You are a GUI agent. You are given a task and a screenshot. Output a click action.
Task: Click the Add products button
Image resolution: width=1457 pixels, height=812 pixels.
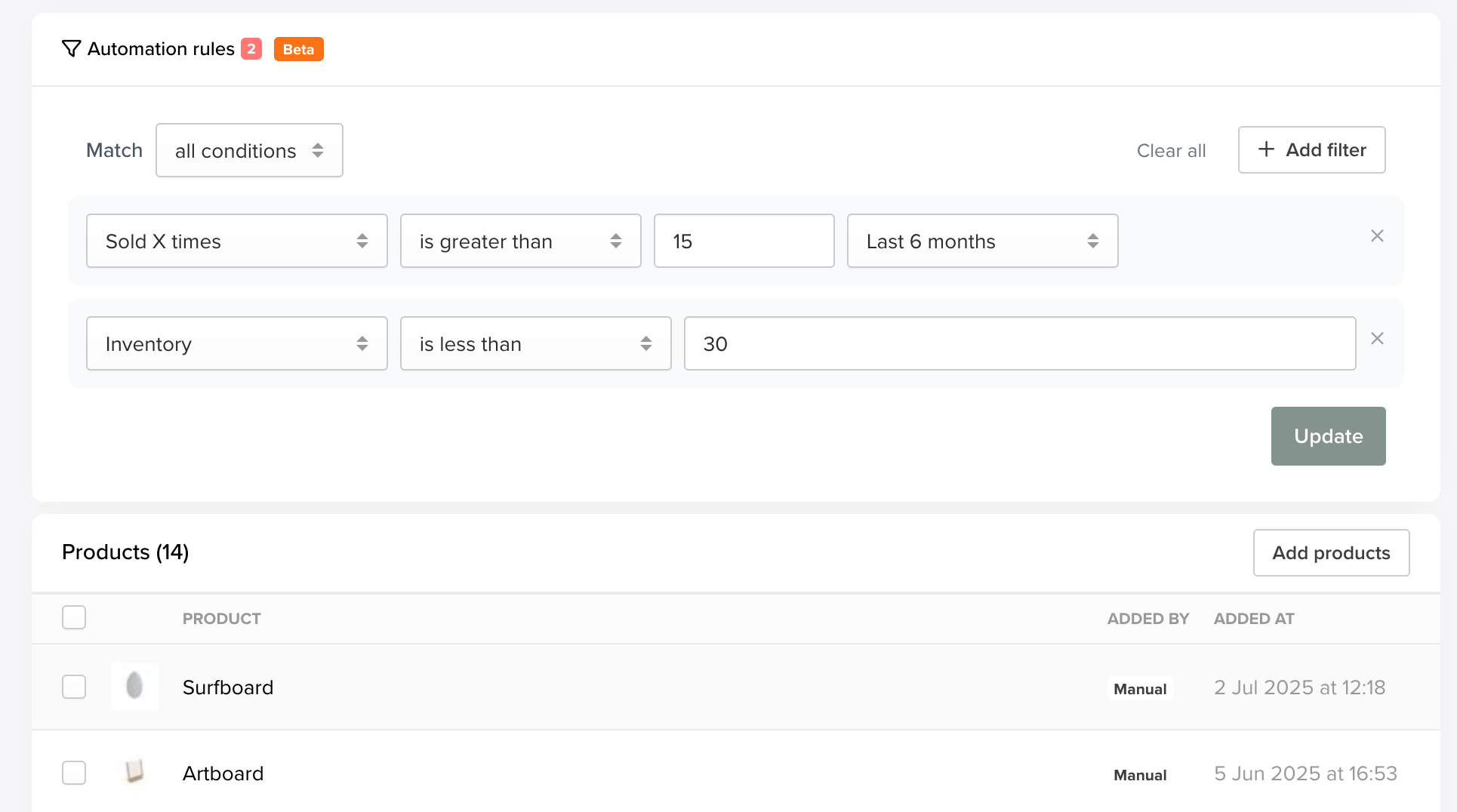tap(1332, 552)
